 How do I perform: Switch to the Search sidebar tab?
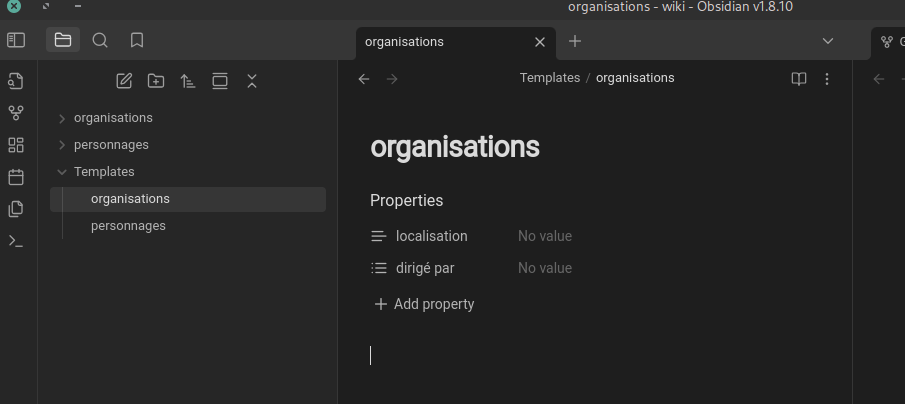(100, 41)
